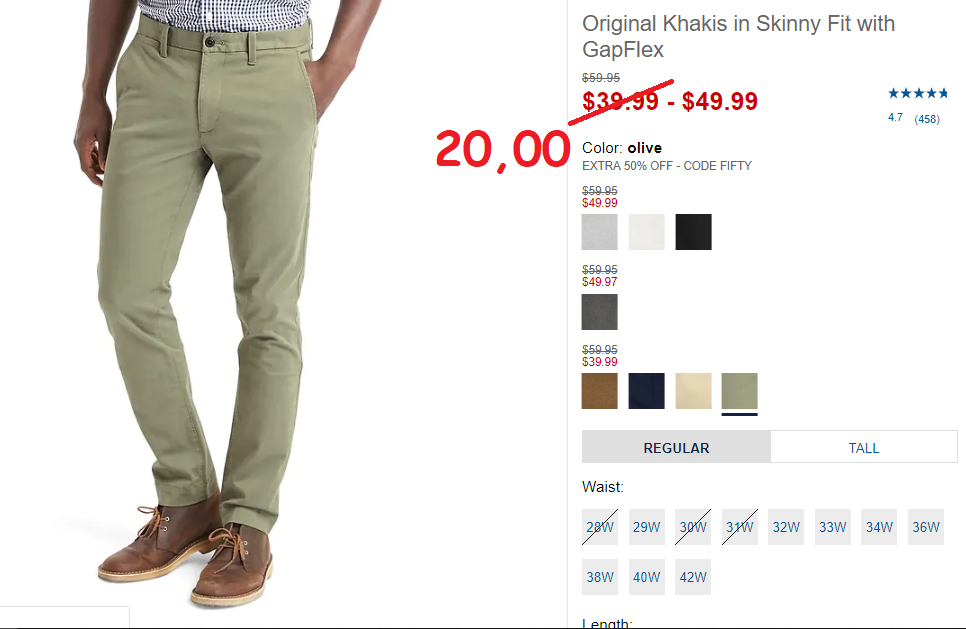Pick waist size 42W
Image resolution: width=966 pixels, height=629 pixels.
(693, 577)
